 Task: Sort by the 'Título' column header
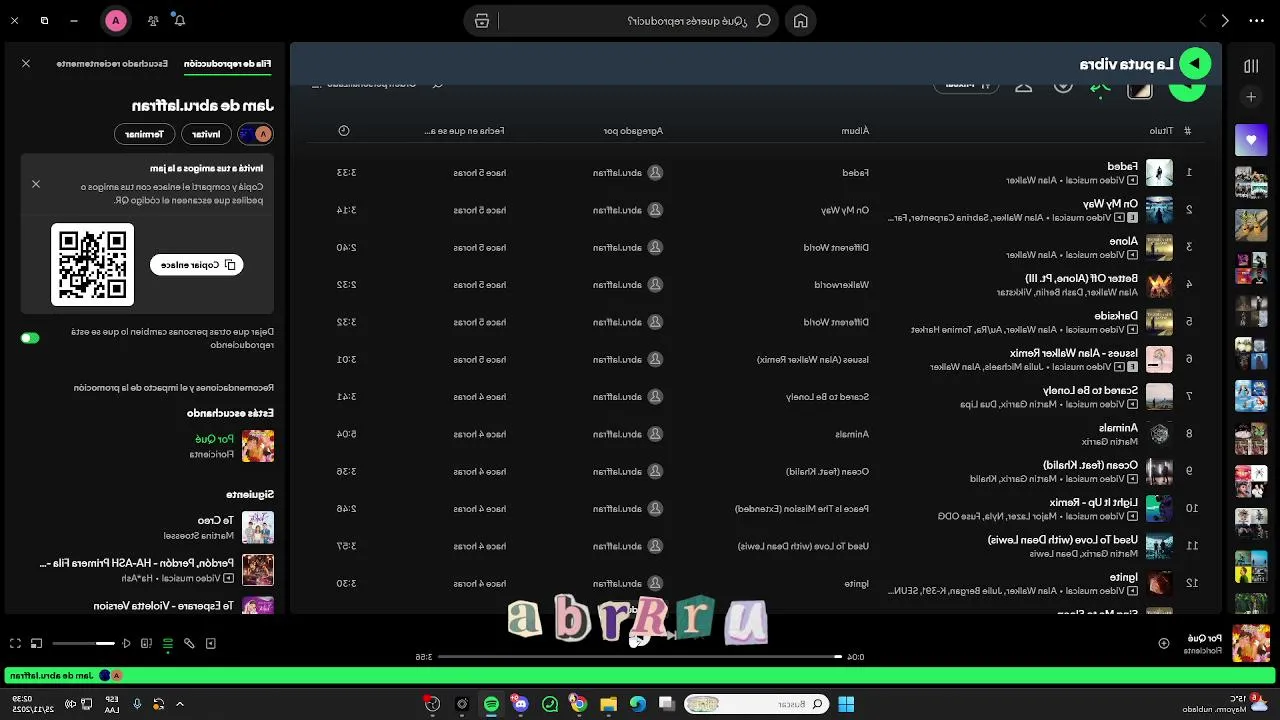(1161, 131)
